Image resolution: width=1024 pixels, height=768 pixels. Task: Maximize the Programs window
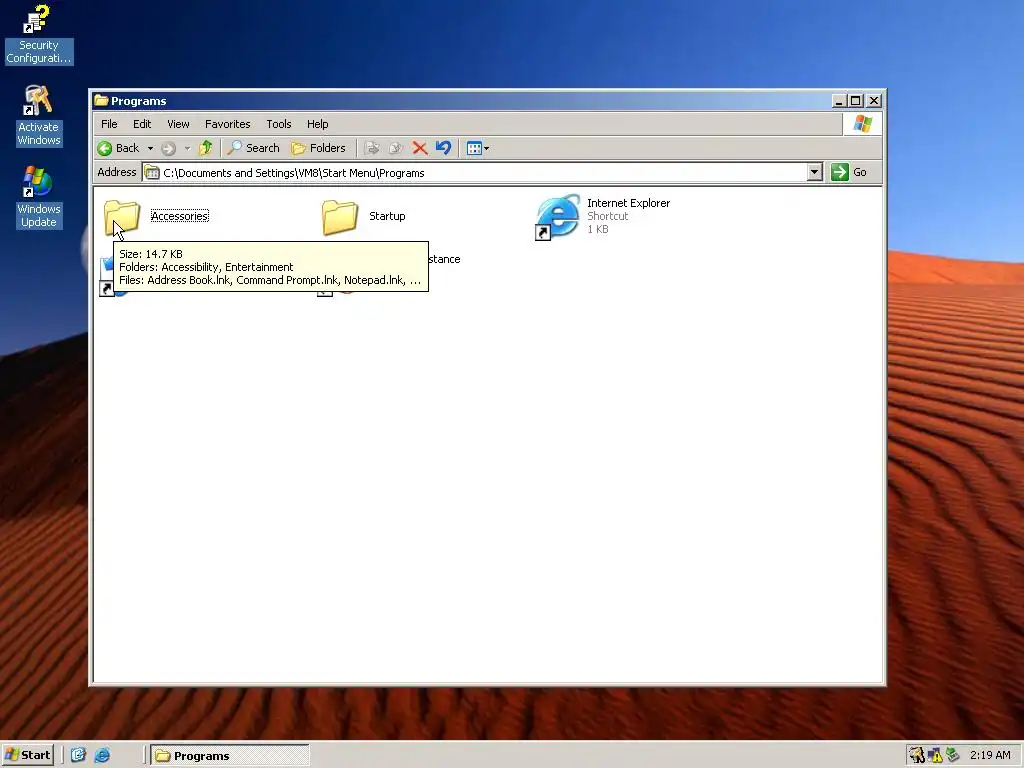856,101
